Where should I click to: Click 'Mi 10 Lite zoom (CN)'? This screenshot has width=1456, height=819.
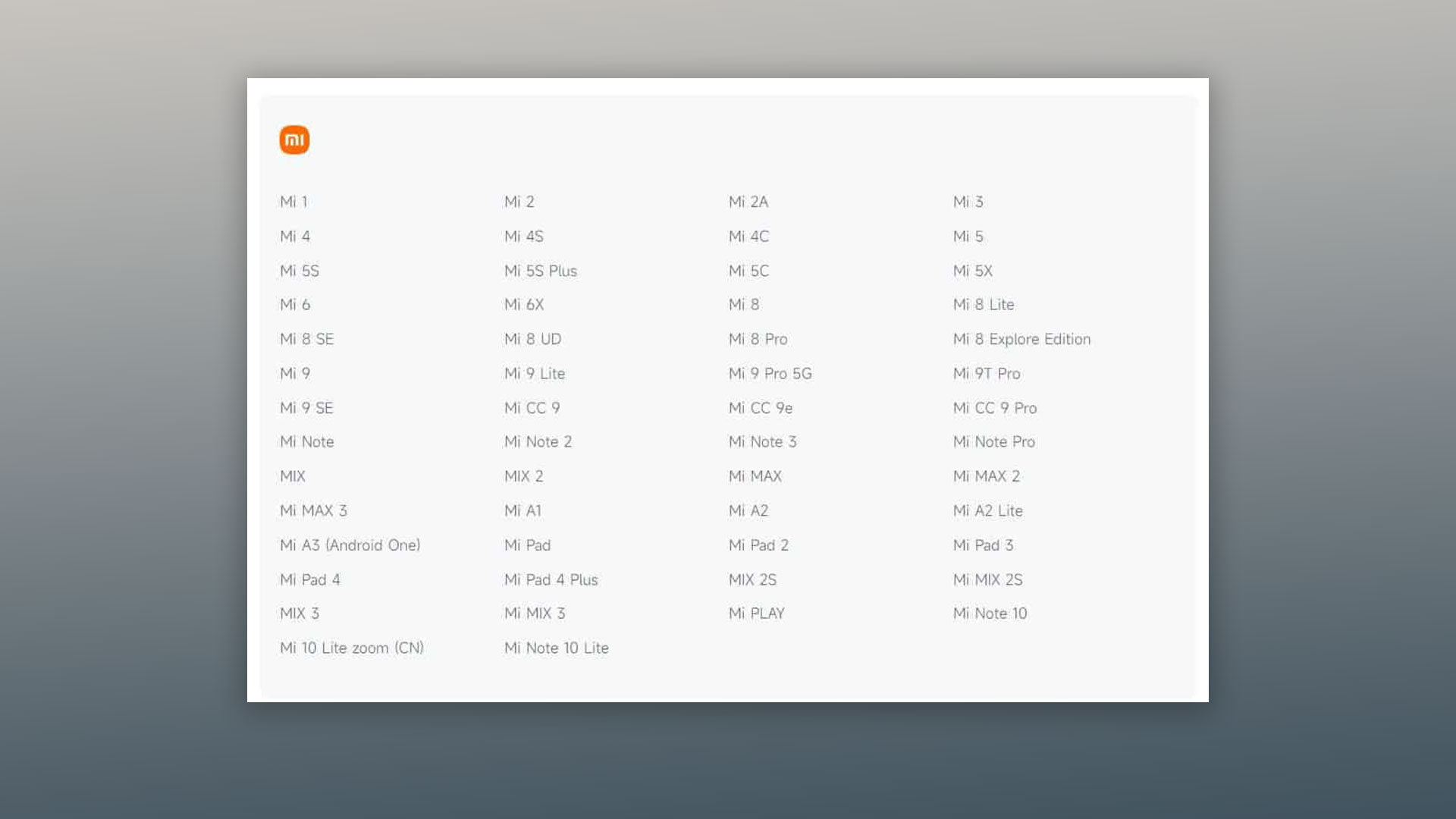[x=352, y=648]
